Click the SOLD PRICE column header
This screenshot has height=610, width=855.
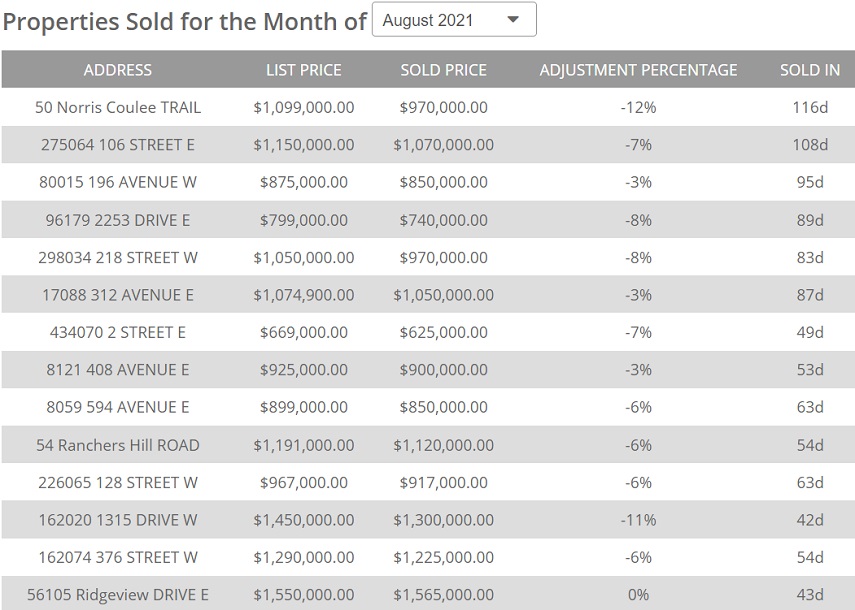click(443, 70)
